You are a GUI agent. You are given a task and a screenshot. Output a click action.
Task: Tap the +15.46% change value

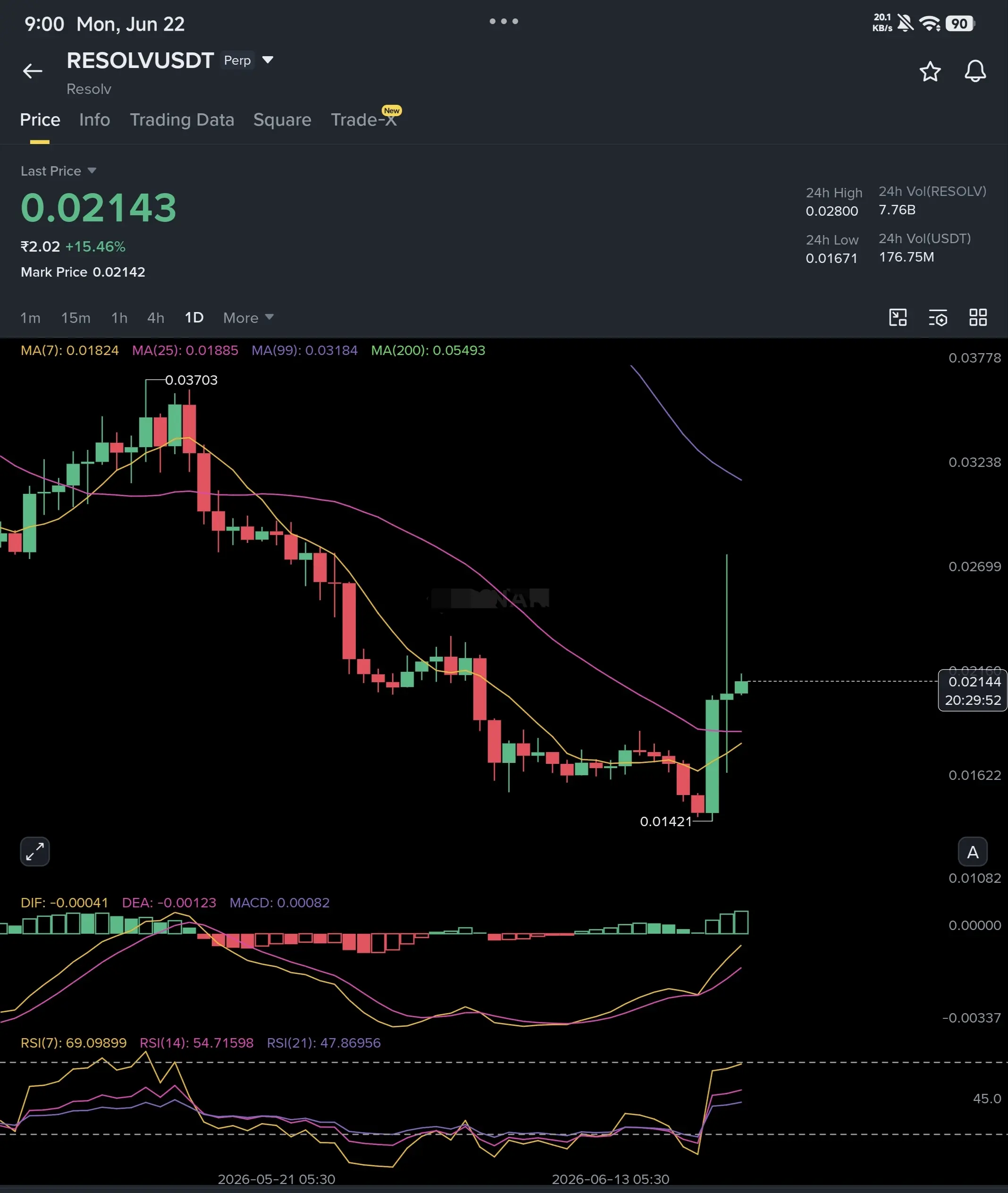pos(95,246)
